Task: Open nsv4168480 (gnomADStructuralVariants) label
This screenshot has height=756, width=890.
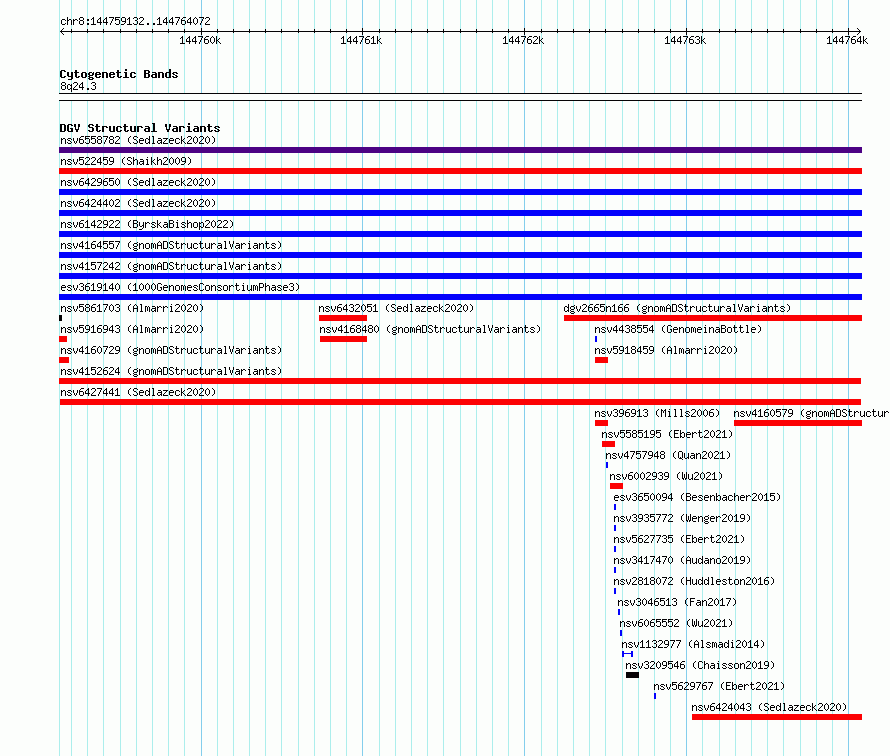Action: pyautogui.click(x=430, y=329)
